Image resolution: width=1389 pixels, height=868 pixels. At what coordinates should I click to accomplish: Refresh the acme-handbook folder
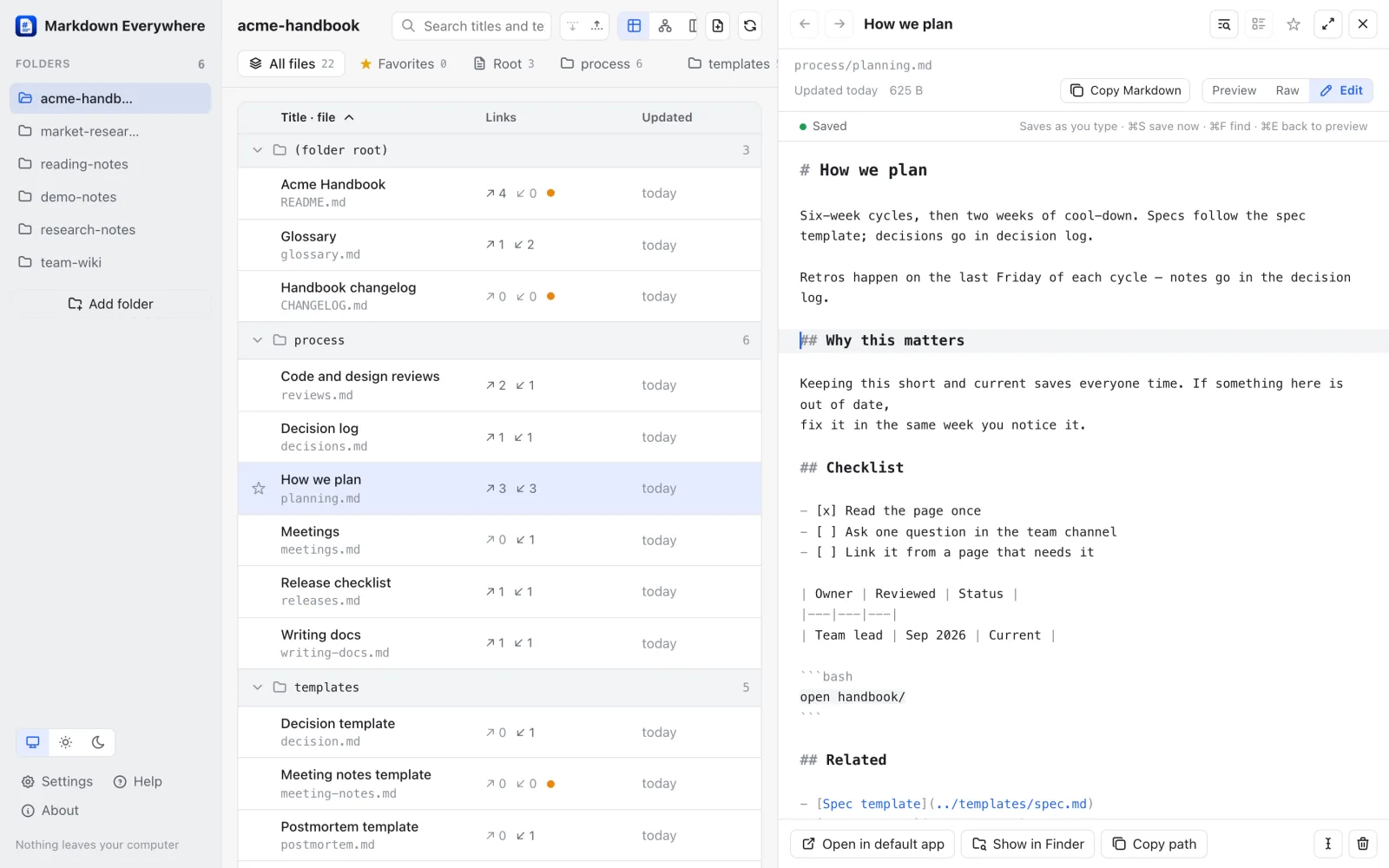(x=750, y=26)
